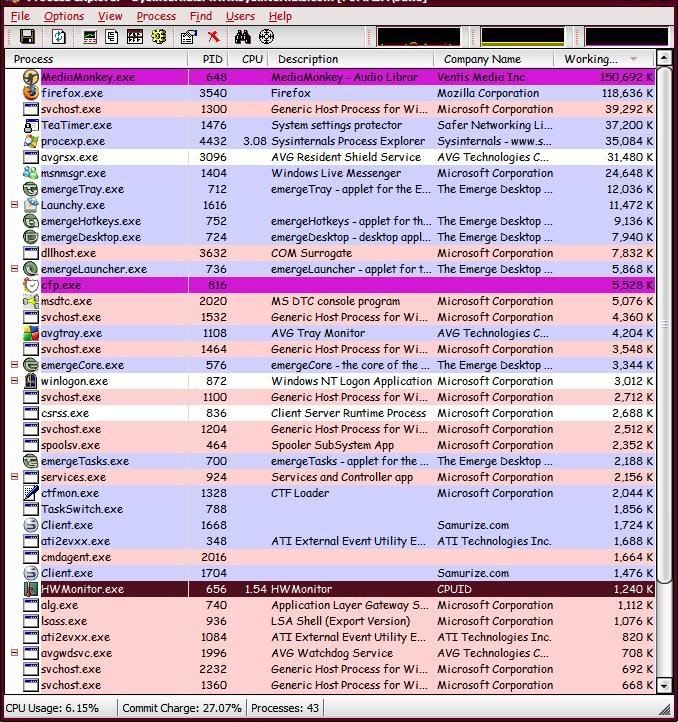Sort by the Company Name column header

coord(483,59)
